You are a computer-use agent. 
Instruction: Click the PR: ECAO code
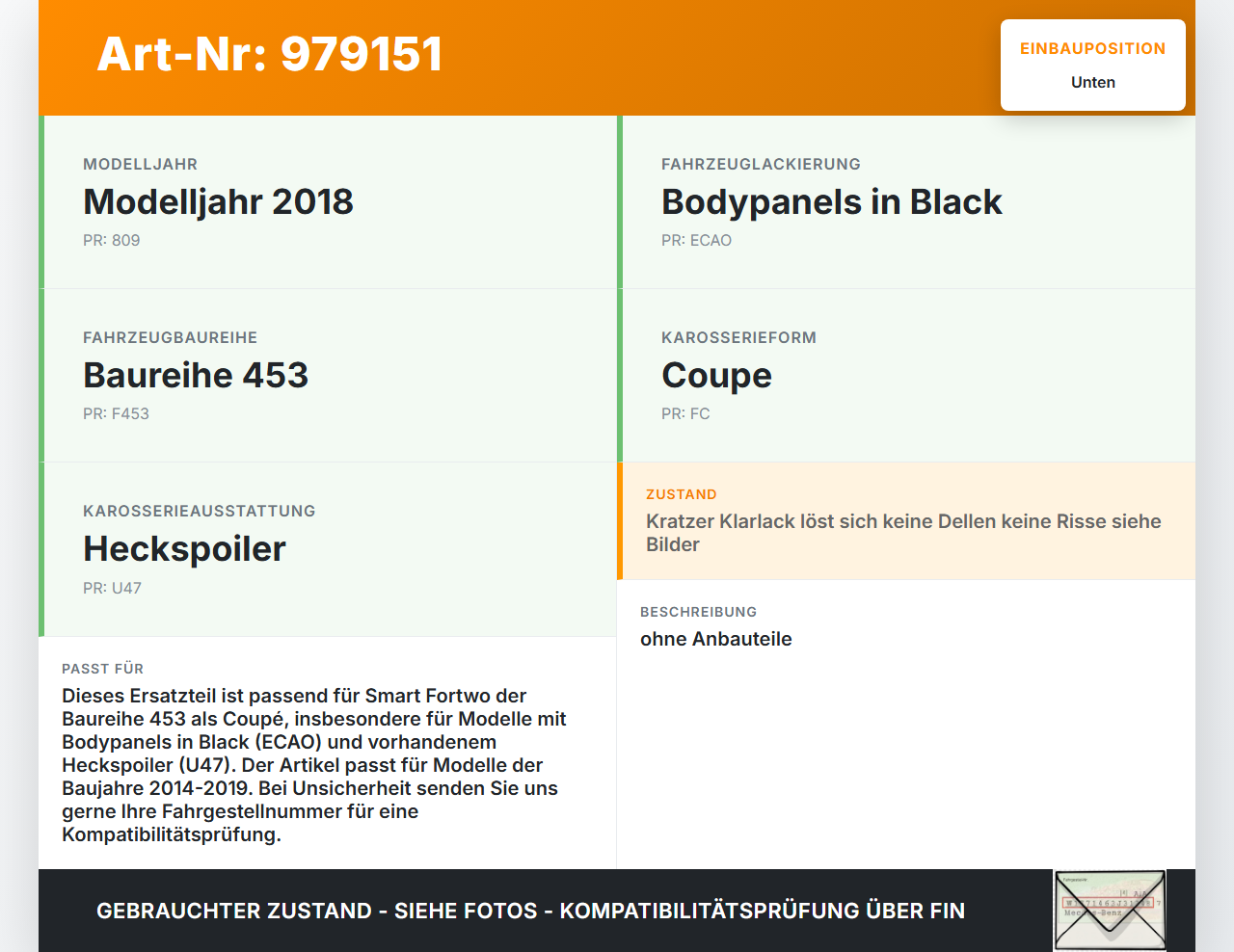point(696,241)
